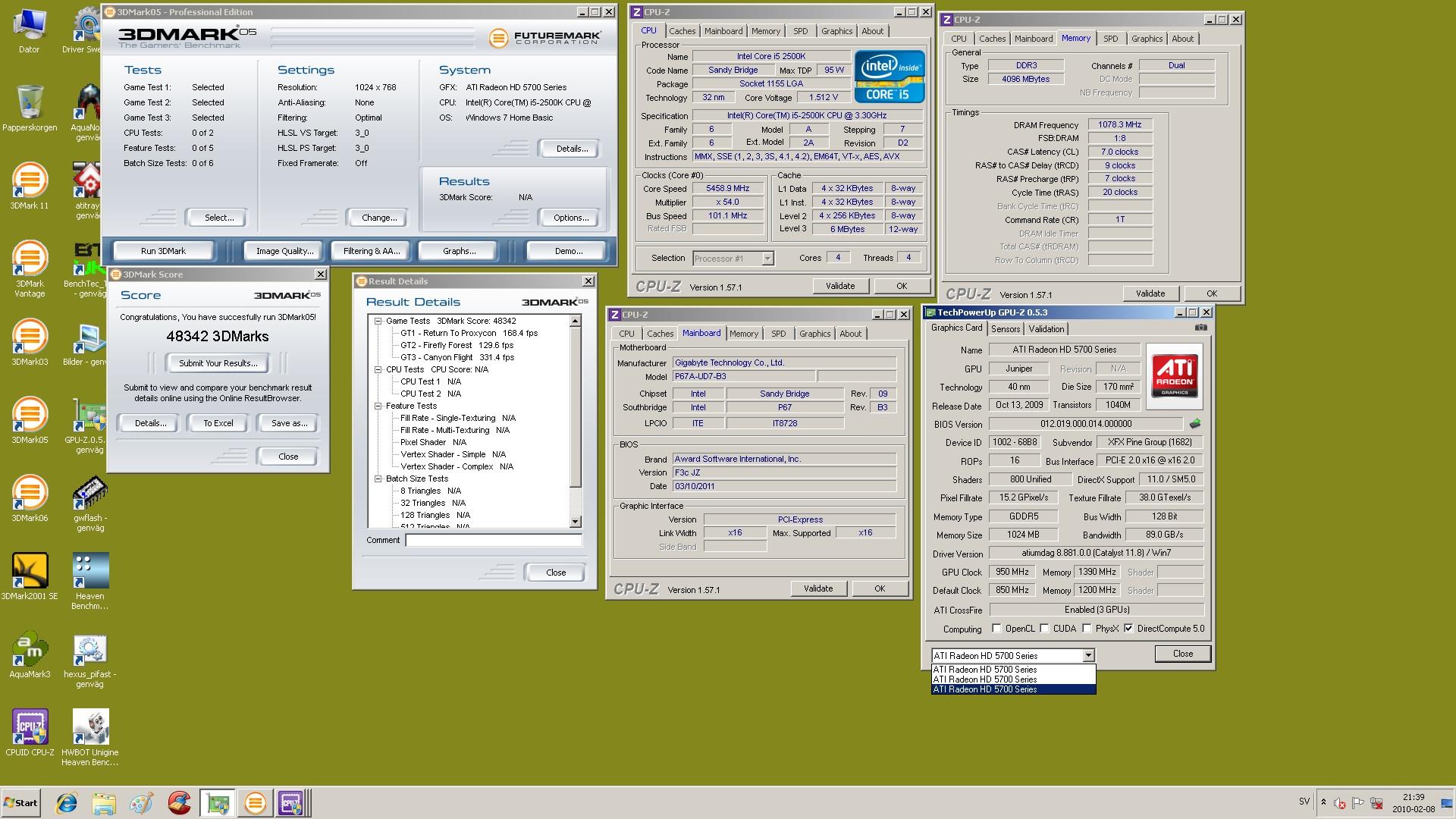This screenshot has width=1456, height=819.
Task: Launch 3DMark03 desktop shortcut
Action: pyautogui.click(x=29, y=342)
